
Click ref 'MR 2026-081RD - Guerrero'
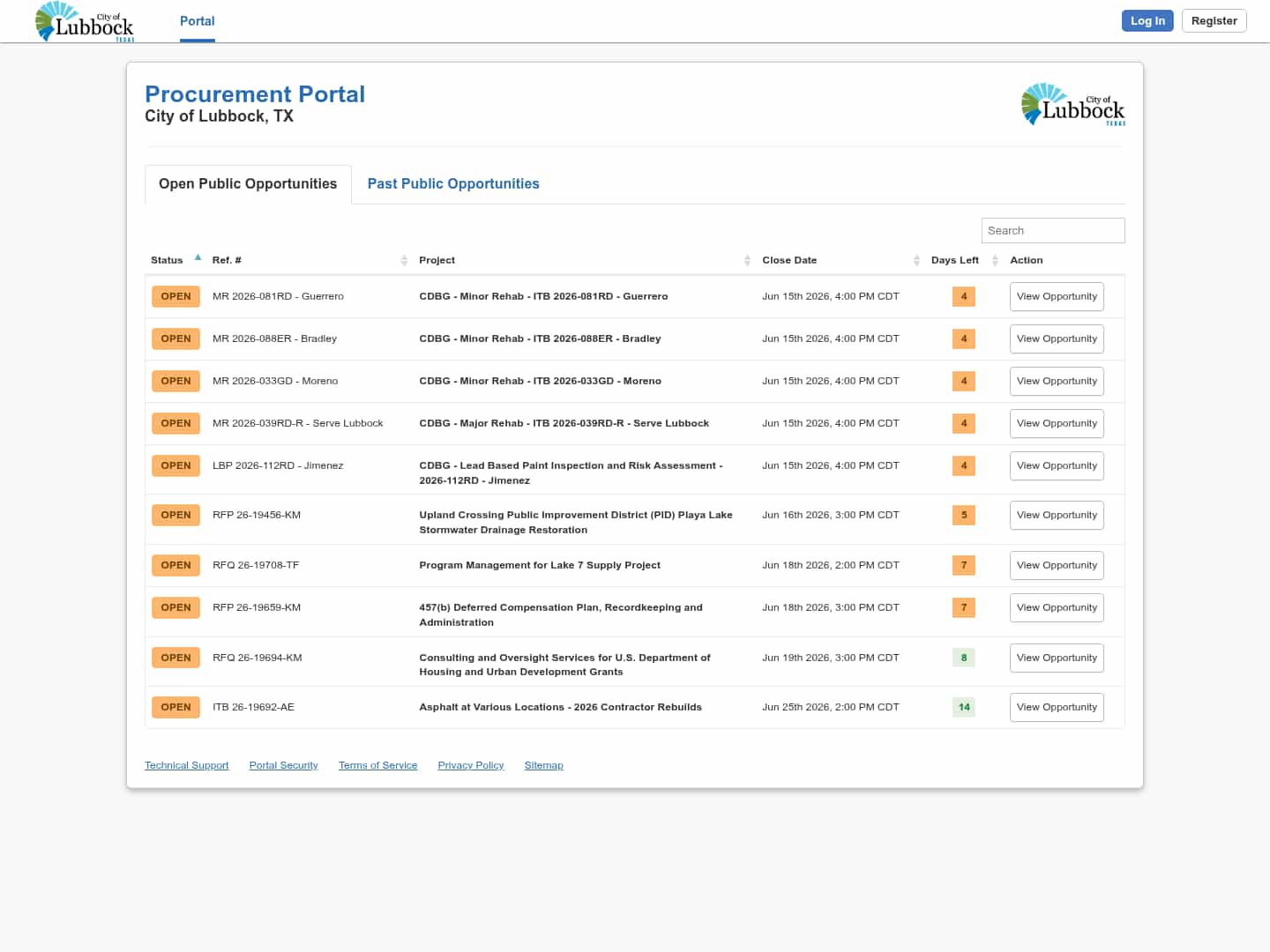point(278,297)
